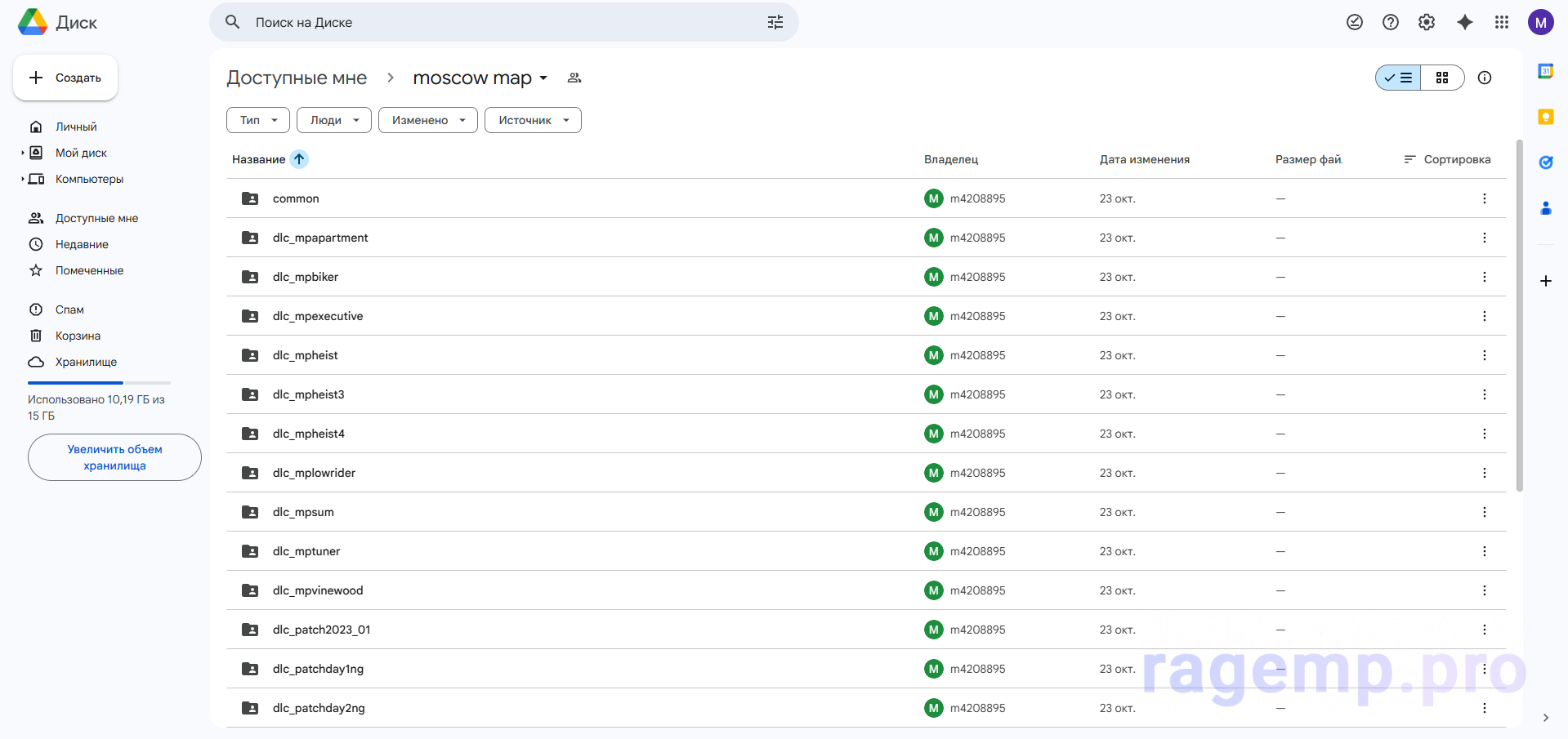This screenshot has height=739, width=1568.
Task: Open Google Keep side panel icon
Action: tap(1545, 117)
